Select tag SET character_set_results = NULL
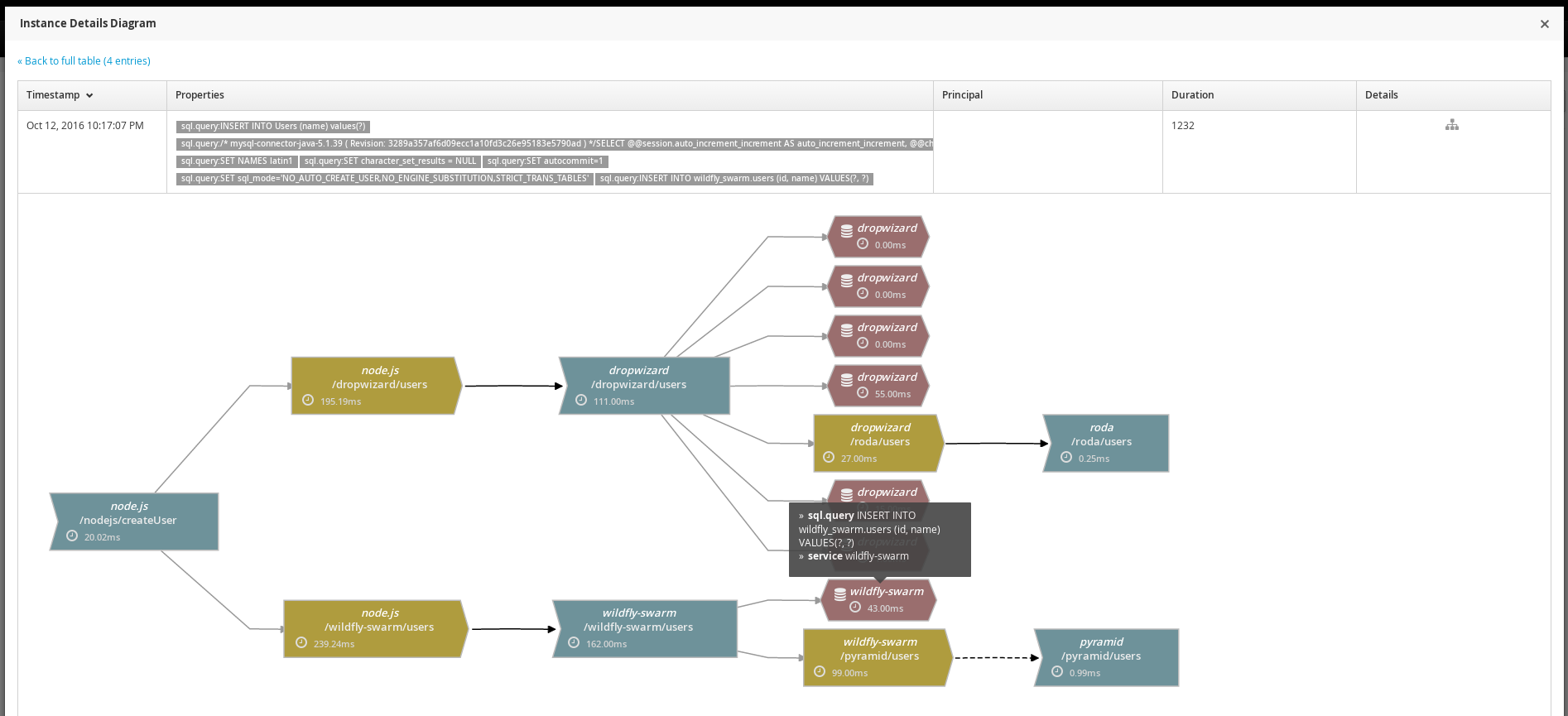This screenshot has height=716, width=1568. tap(390, 161)
